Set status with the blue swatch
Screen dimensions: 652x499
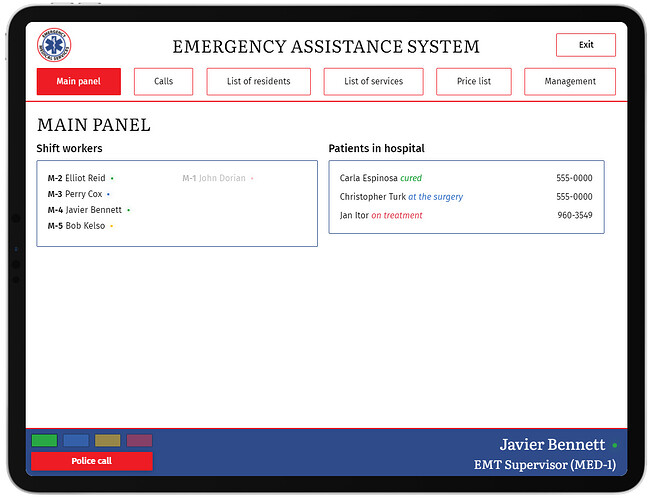[x=76, y=440]
